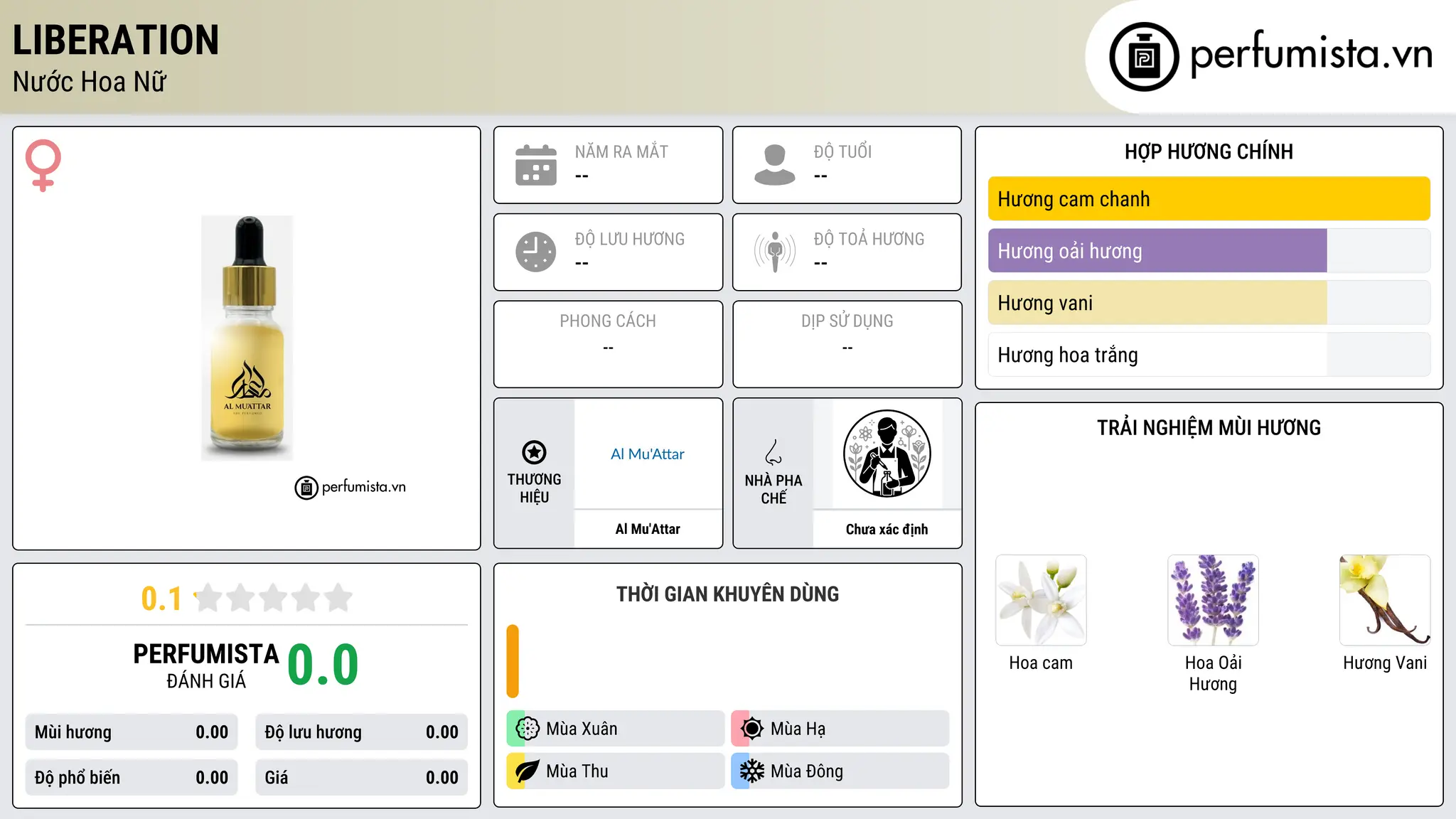Click the pink female gender symbol
Image resolution: width=1456 pixels, height=819 pixels.
(43, 165)
